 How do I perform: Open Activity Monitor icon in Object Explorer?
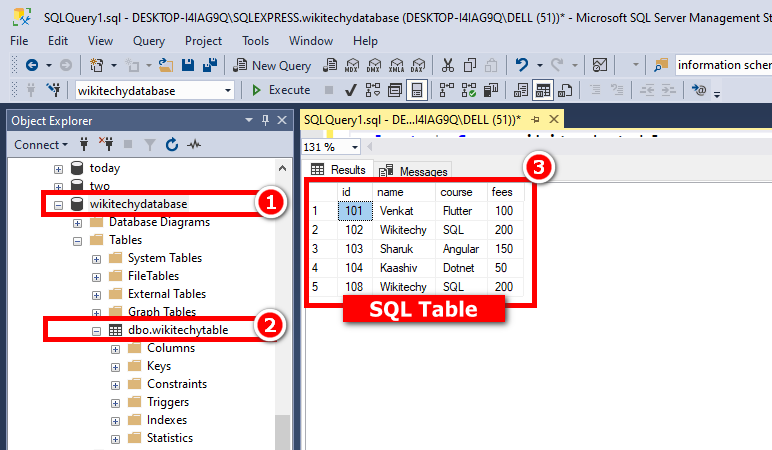pyautogui.click(x=194, y=145)
